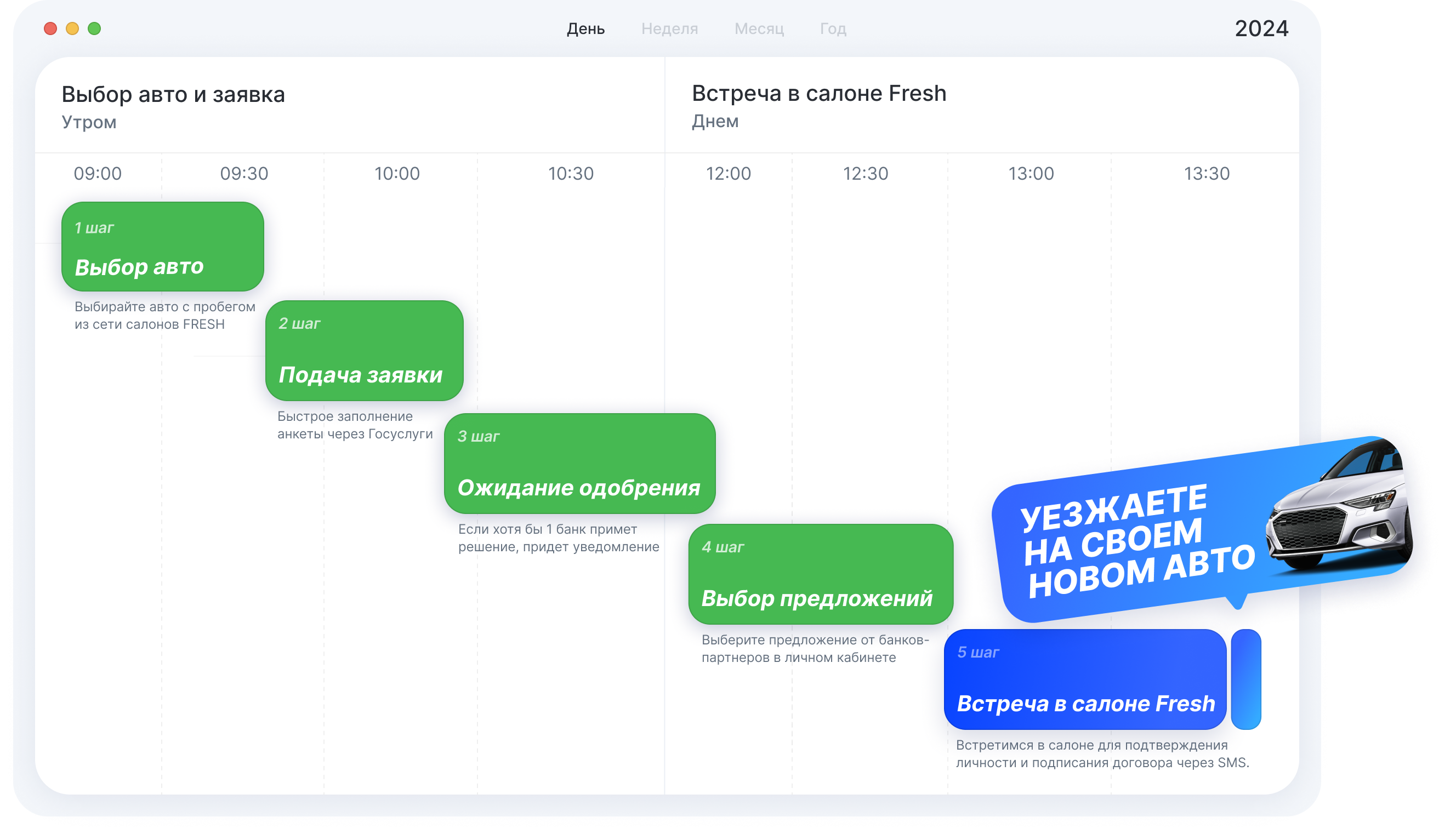This screenshot has width=1456, height=834.
Task: Select the 09:00 time slot header
Action: coord(98,174)
